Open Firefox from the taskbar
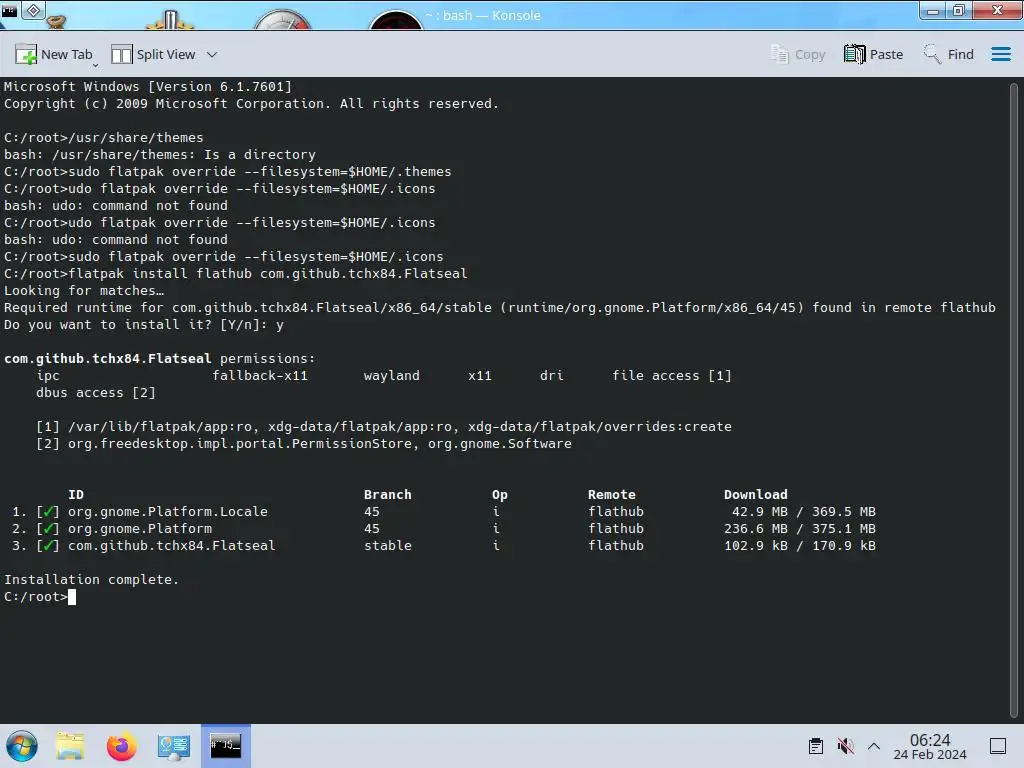This screenshot has height=768, width=1024. point(121,746)
